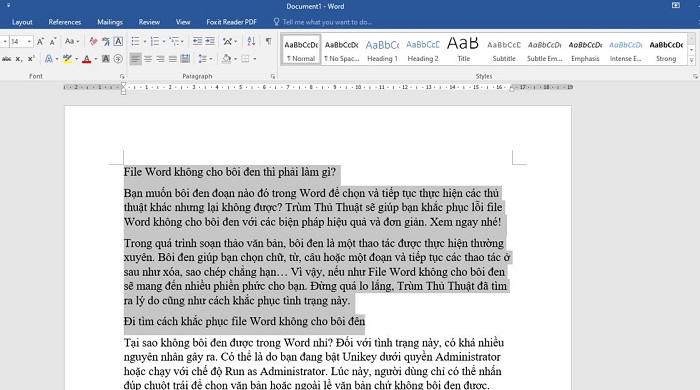The width and height of the screenshot is (700, 390).
Task: Apply the Normal style
Action: point(301,50)
